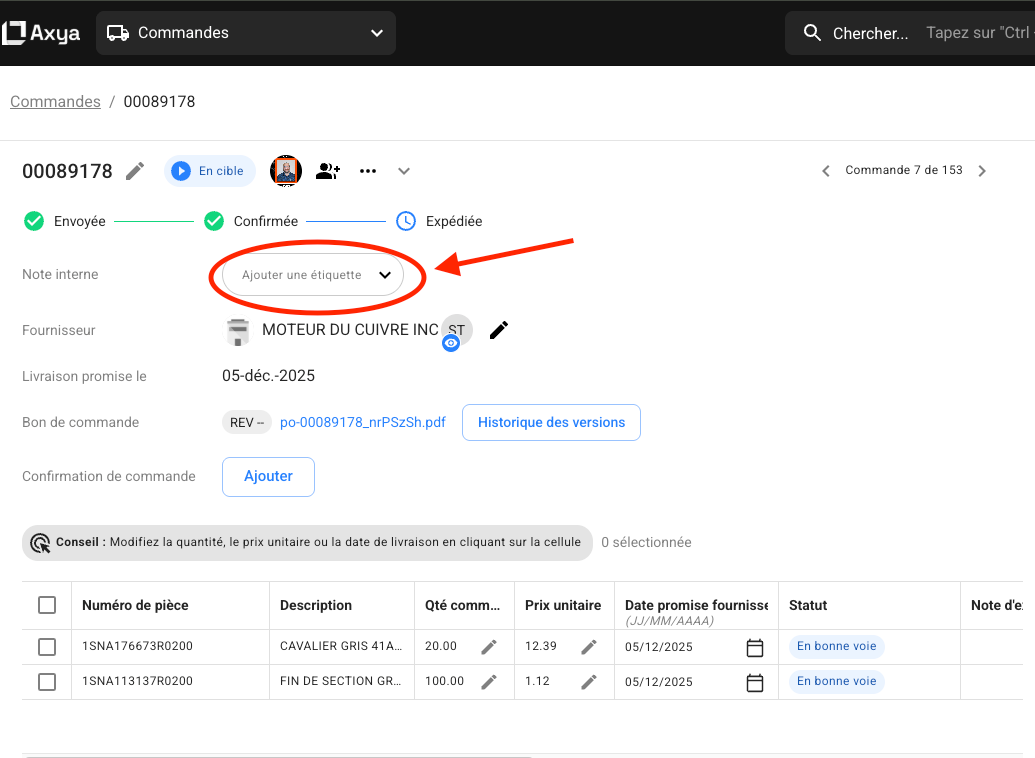
Task: Select the header checkbox to select all lines
Action: (46, 605)
